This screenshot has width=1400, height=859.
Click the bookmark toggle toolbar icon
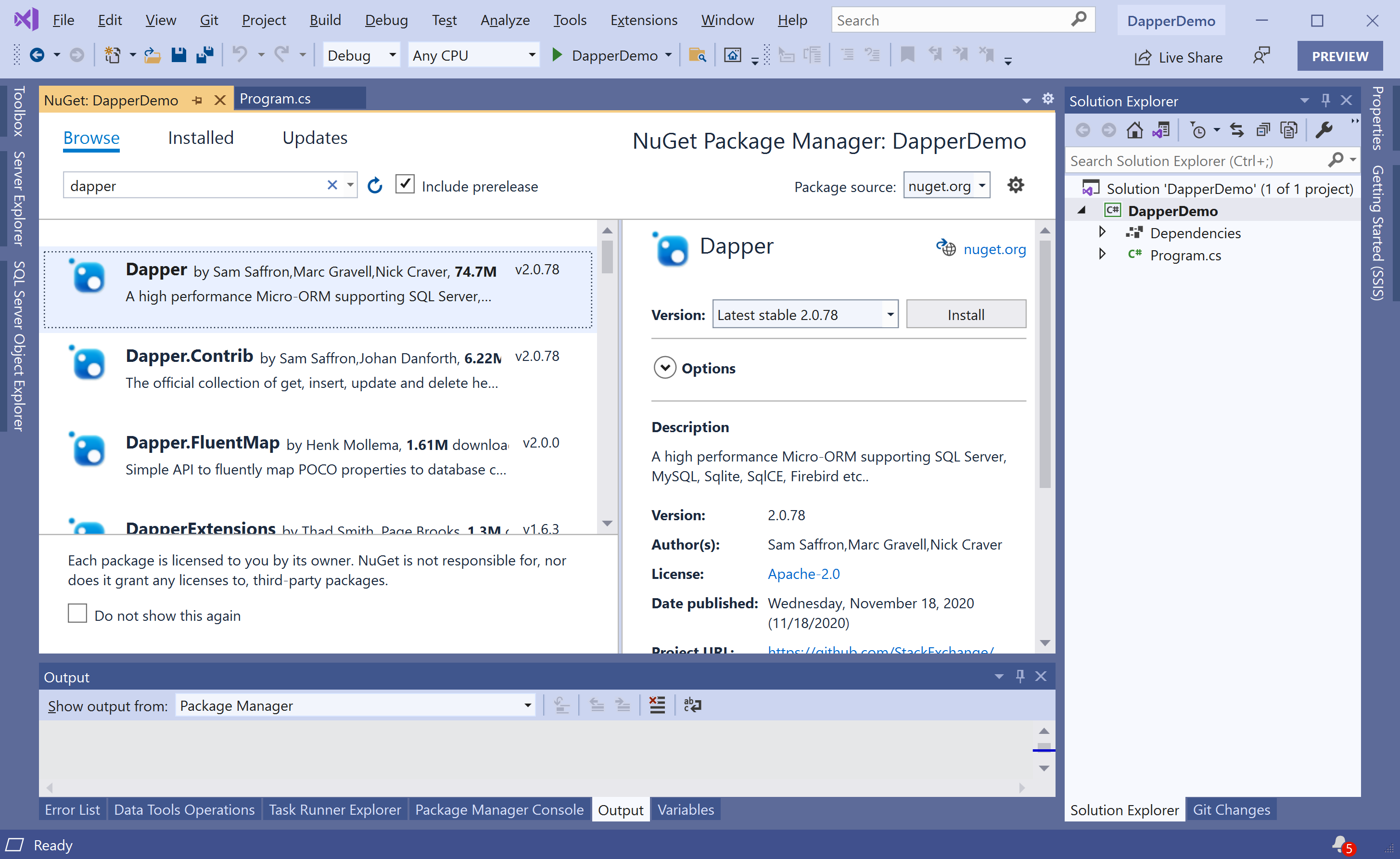click(907, 55)
